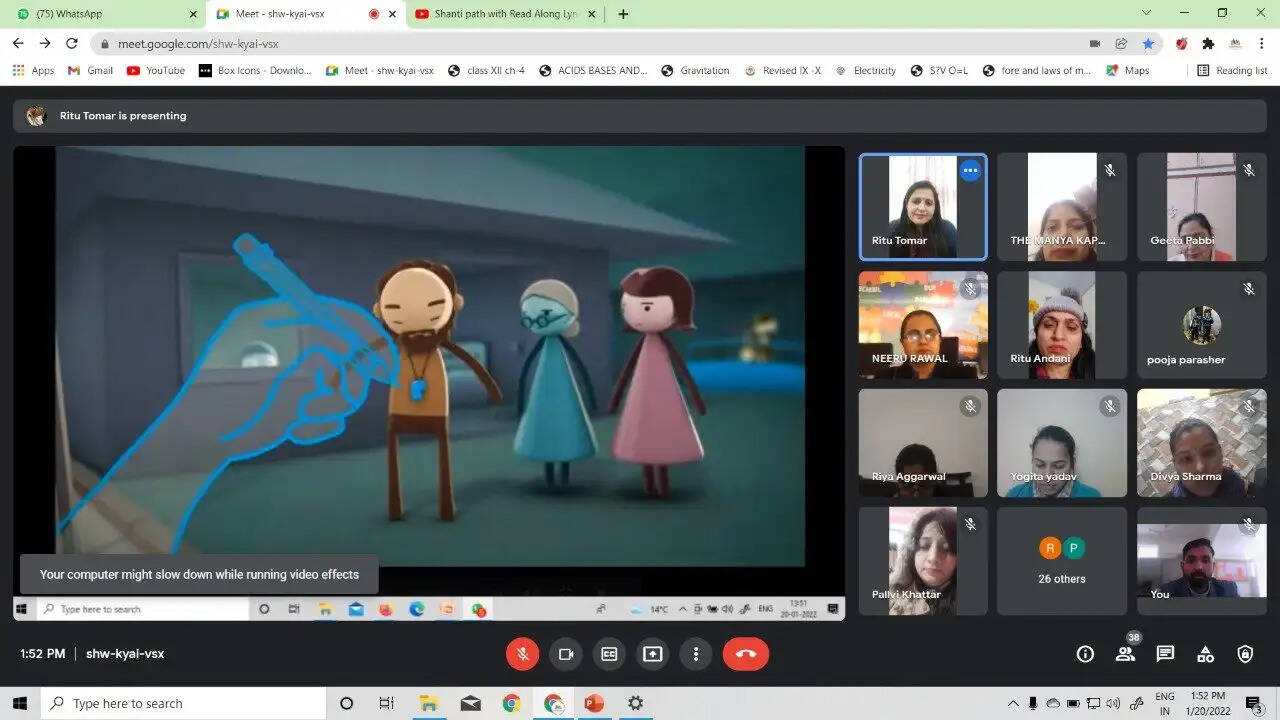This screenshot has height=720, width=1280.
Task: Open the Electricity bookmark
Action: [865, 71]
